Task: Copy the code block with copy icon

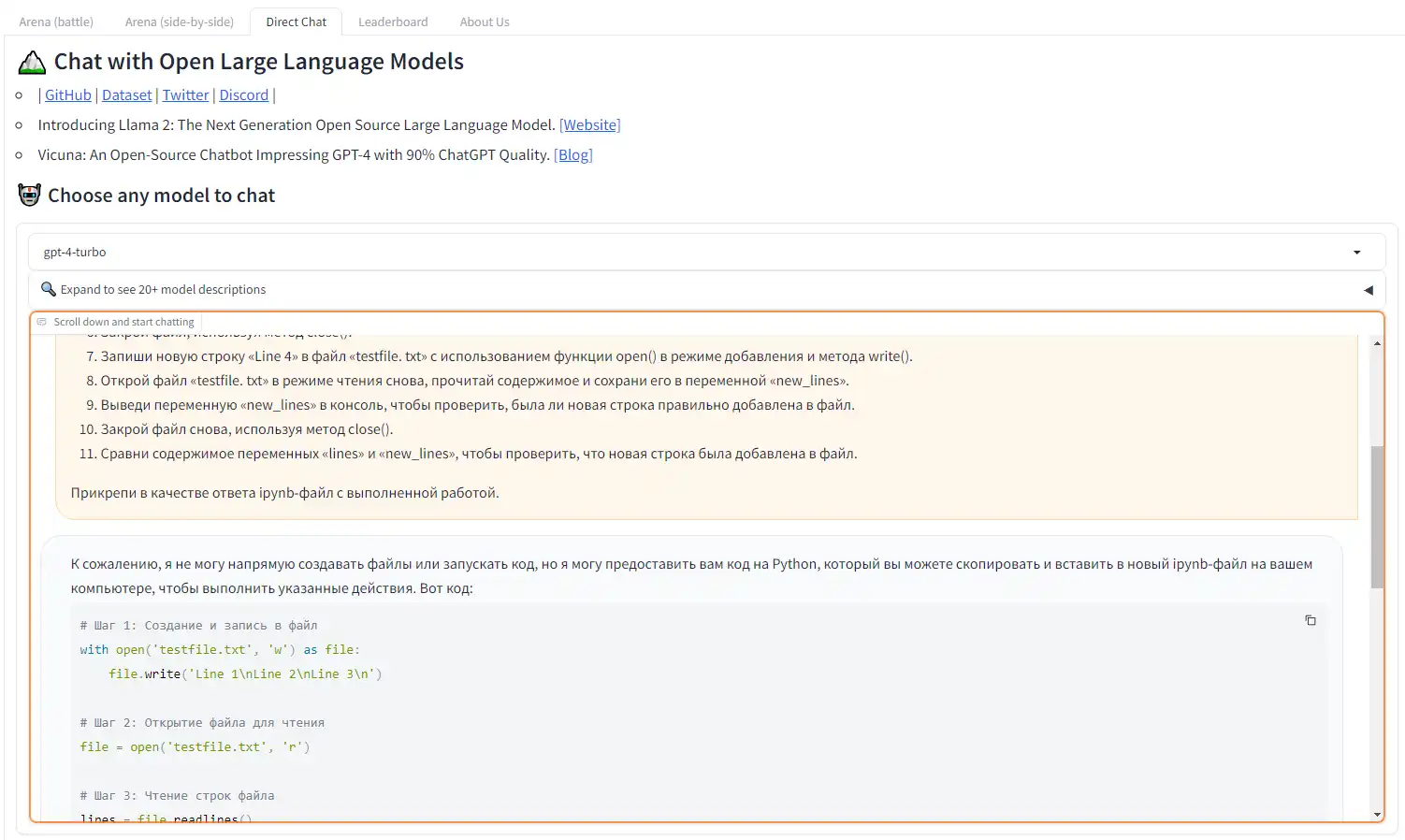Action: click(1310, 620)
